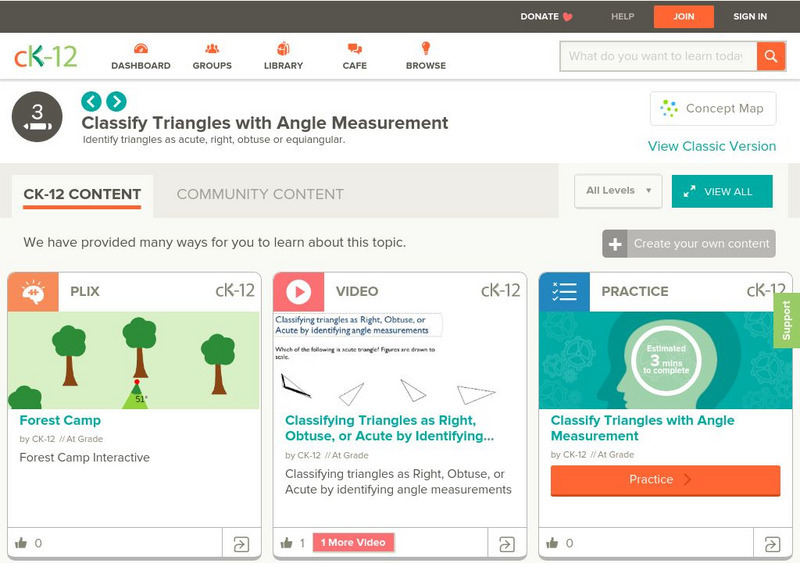Click the grade 3 pencil badge
Image resolution: width=800 pixels, height=563 pixels.
coord(37,117)
